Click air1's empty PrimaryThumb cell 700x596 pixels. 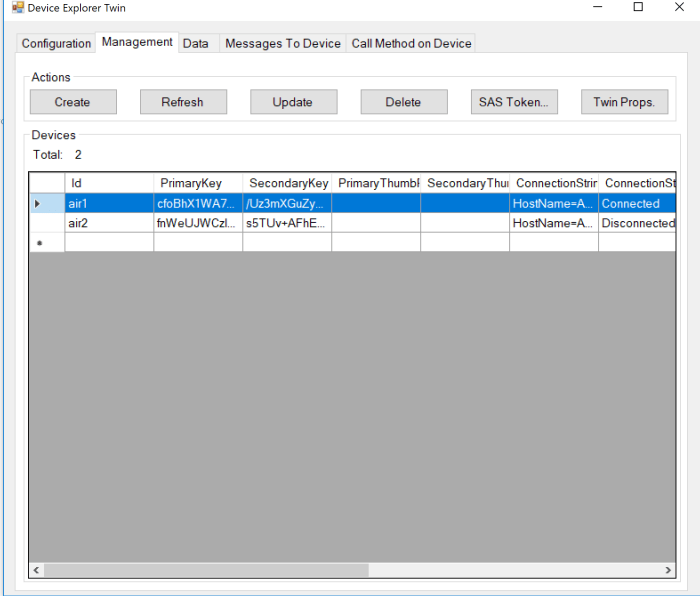[376, 204]
